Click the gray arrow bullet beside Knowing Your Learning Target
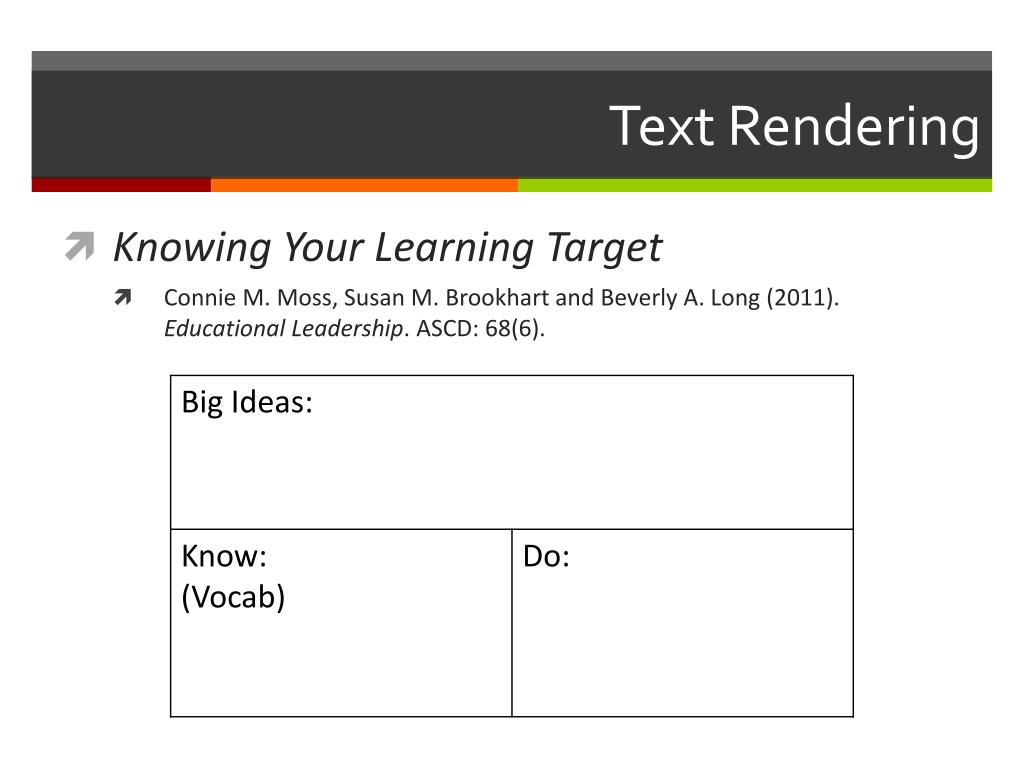The height and width of the screenshot is (768, 1024). [80, 247]
